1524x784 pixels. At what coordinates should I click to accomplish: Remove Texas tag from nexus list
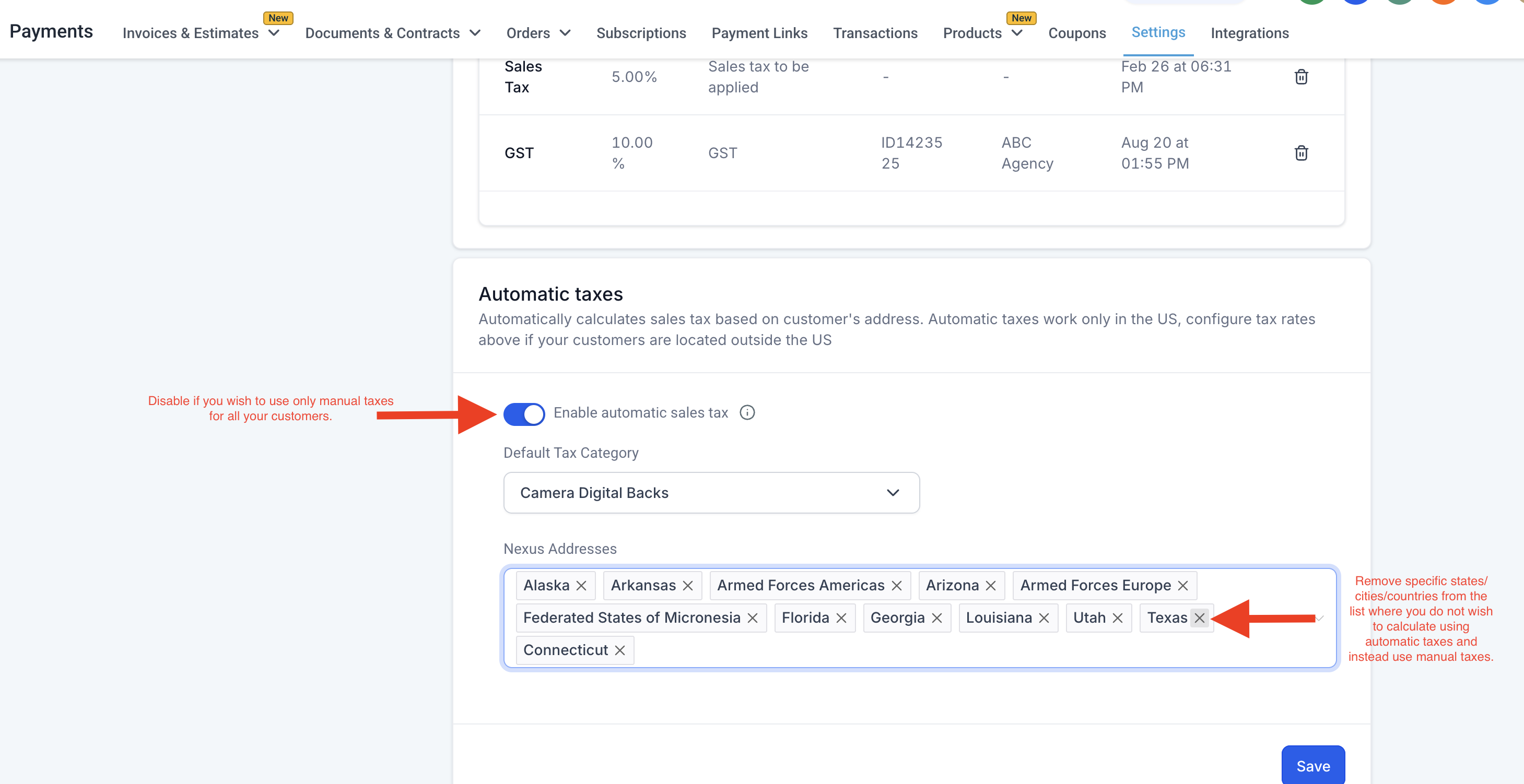[x=1199, y=618]
